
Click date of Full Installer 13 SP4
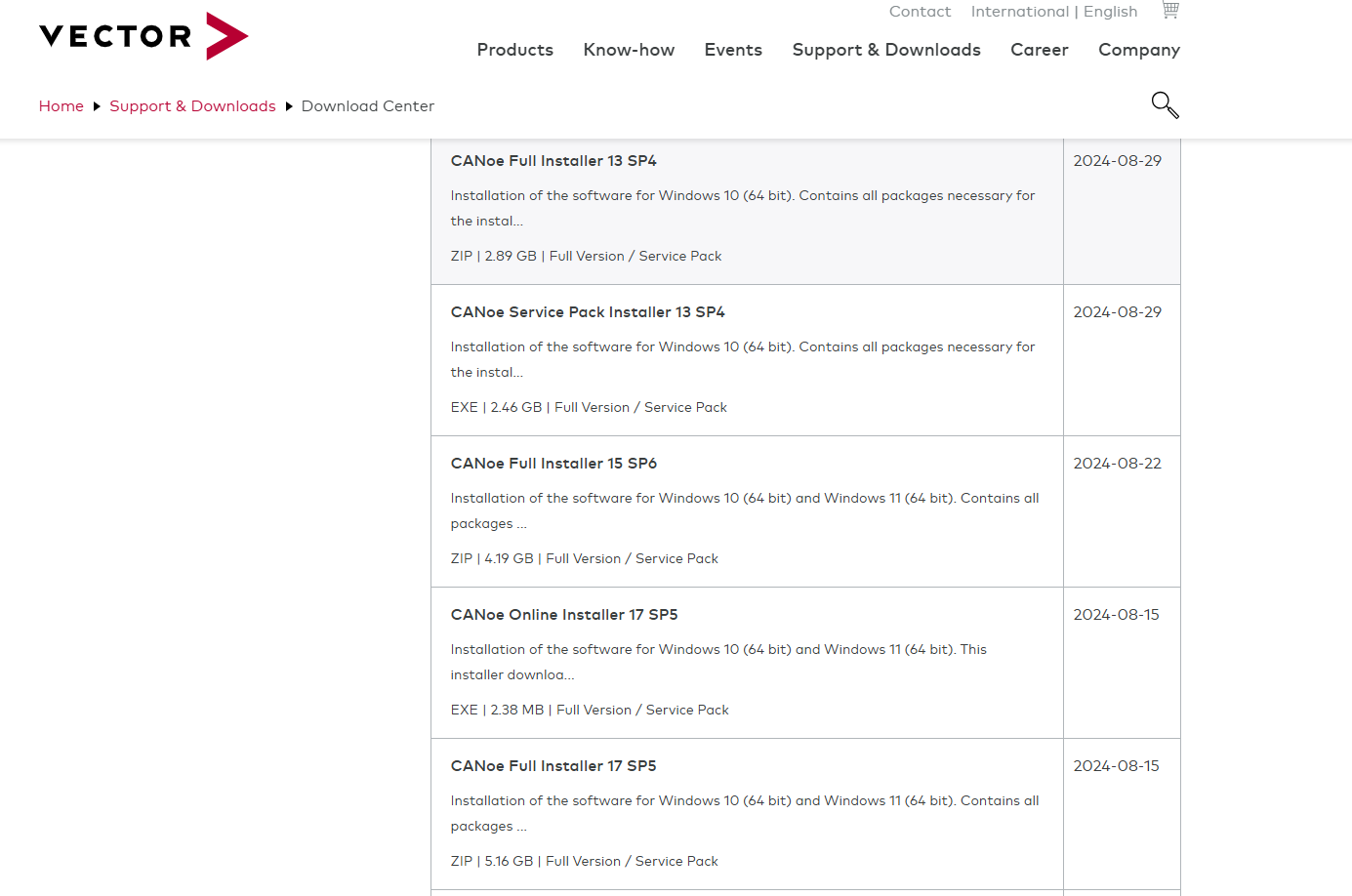1118,161
